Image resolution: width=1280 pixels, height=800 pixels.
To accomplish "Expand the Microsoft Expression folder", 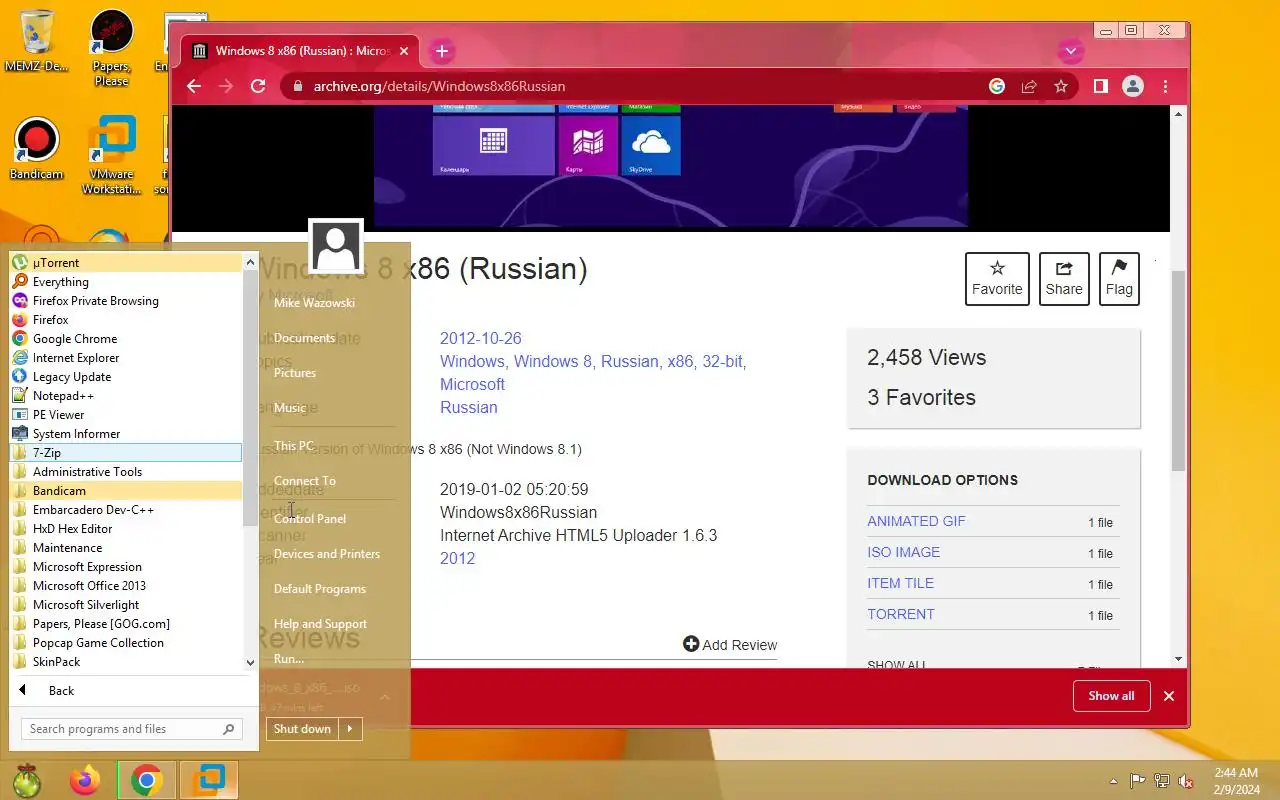I will coord(126,567).
